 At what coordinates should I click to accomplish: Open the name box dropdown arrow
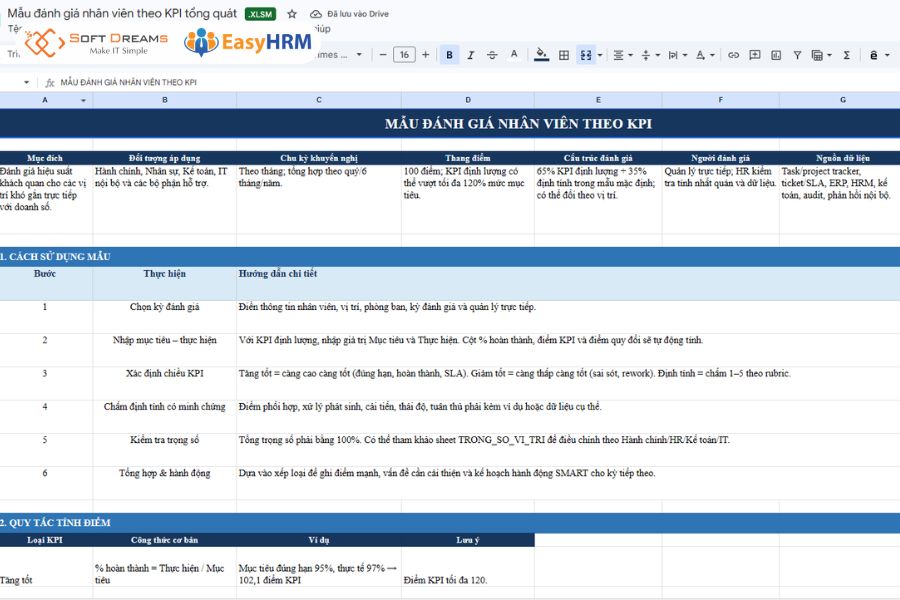click(26, 82)
